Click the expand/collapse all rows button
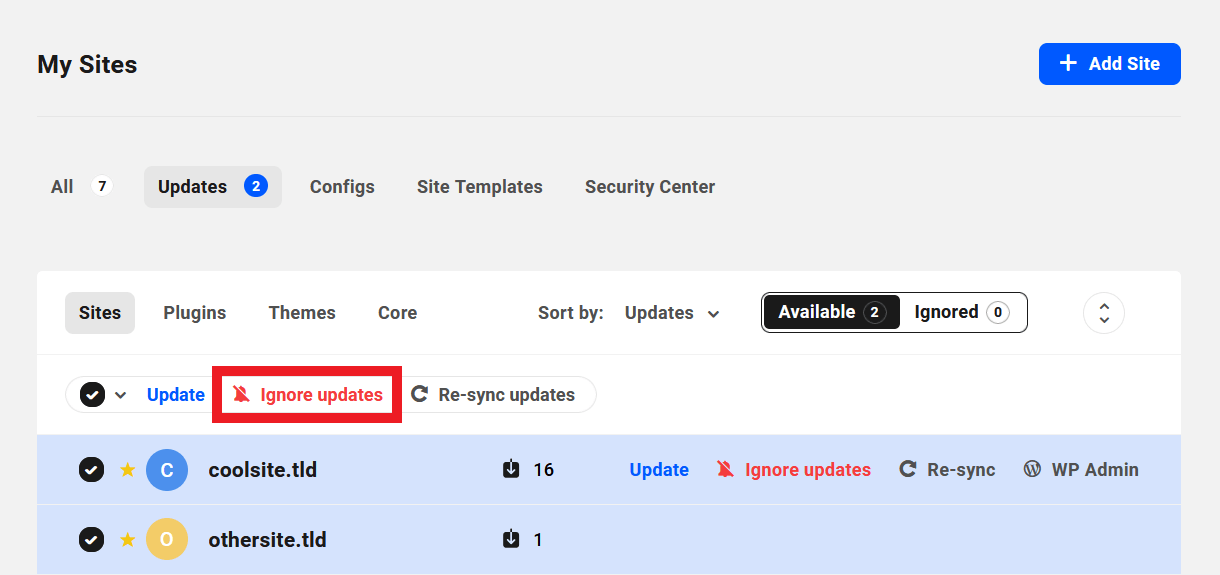Viewport: 1220px width, 575px height. (x=1104, y=313)
